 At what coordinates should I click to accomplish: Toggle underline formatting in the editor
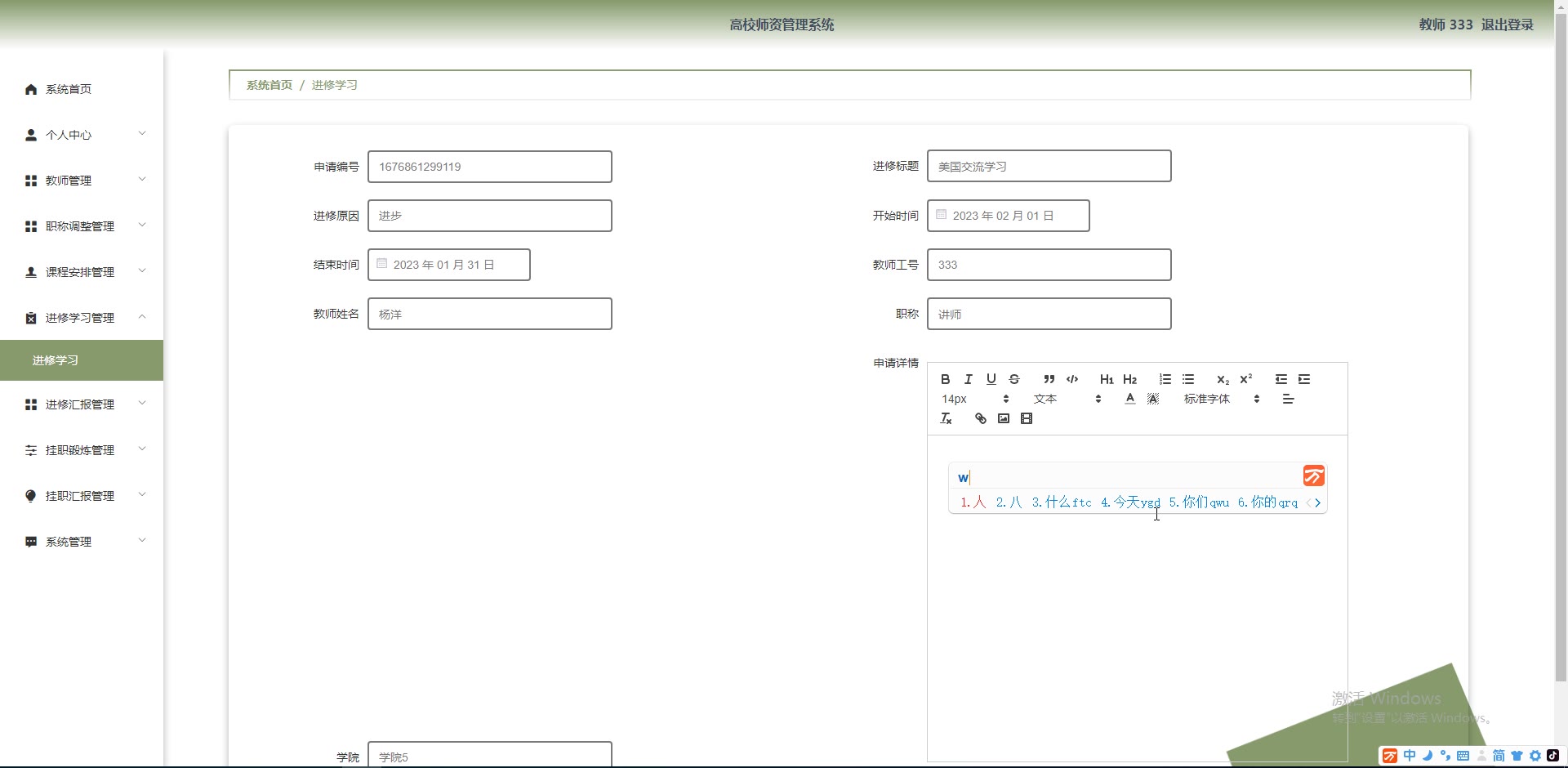tap(991, 379)
